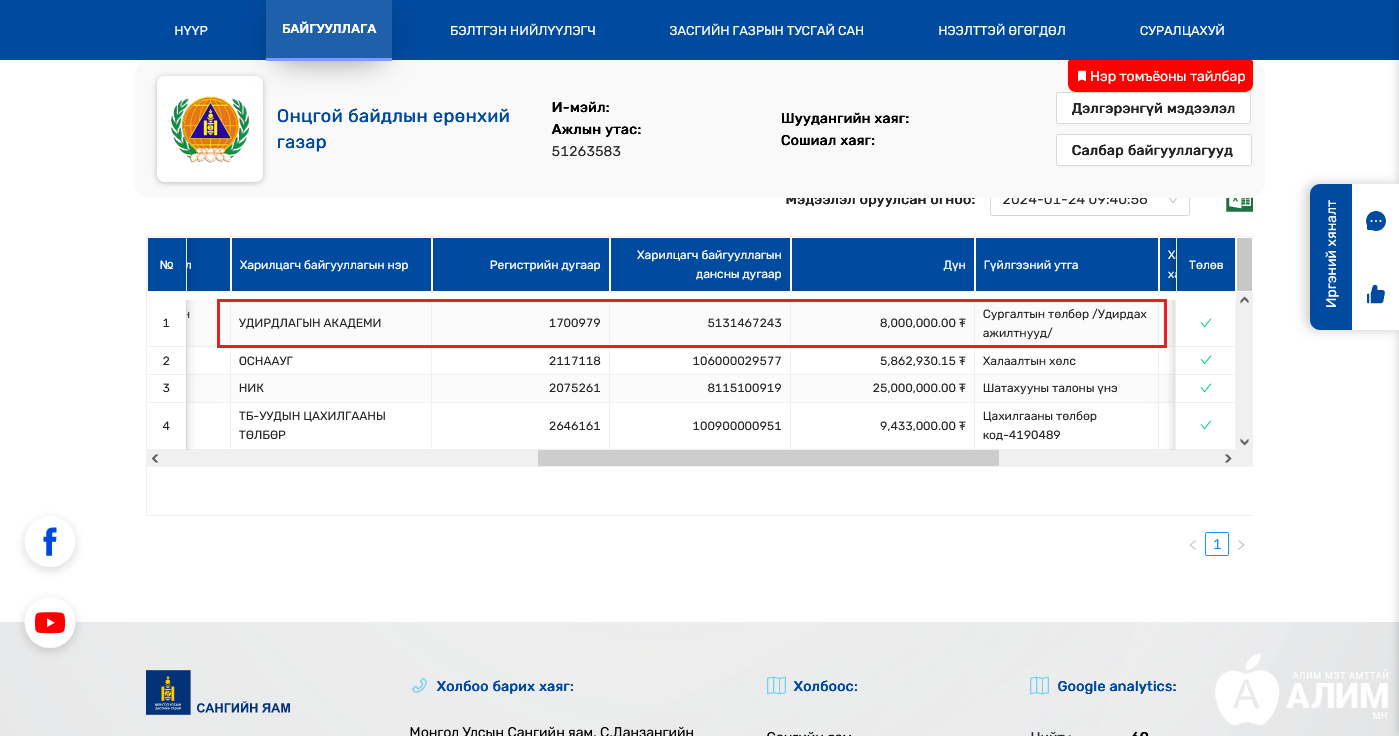Click Харилцагч байгууллагын дансны дугаар column header

[x=700, y=265]
